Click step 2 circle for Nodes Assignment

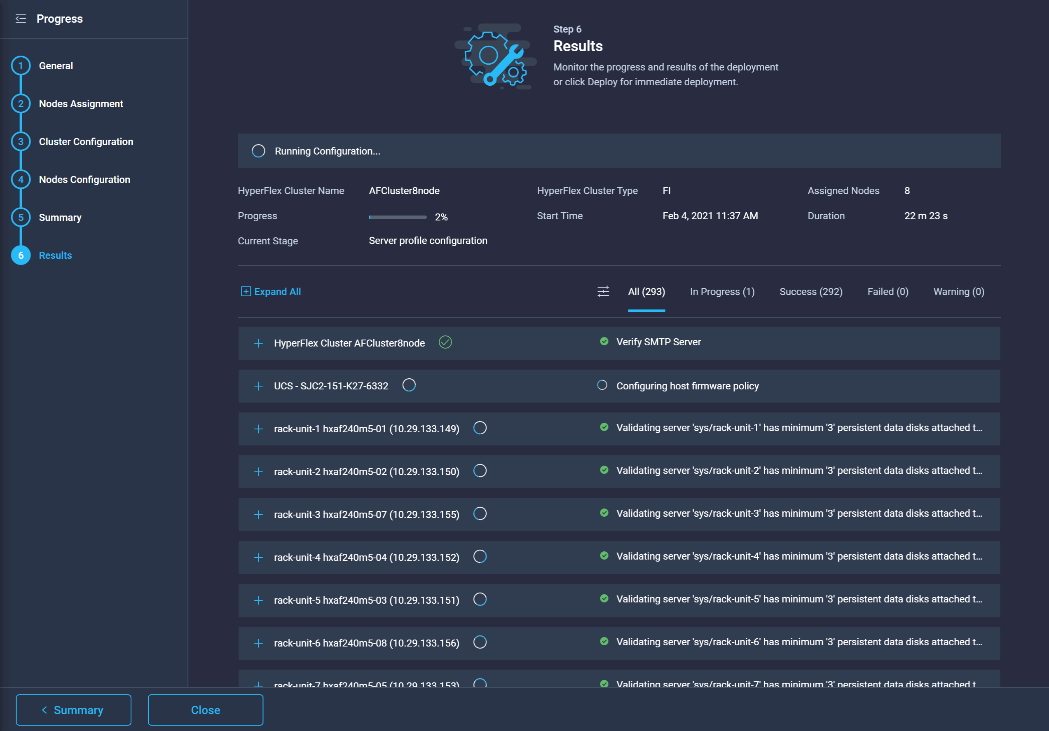pyautogui.click(x=21, y=104)
